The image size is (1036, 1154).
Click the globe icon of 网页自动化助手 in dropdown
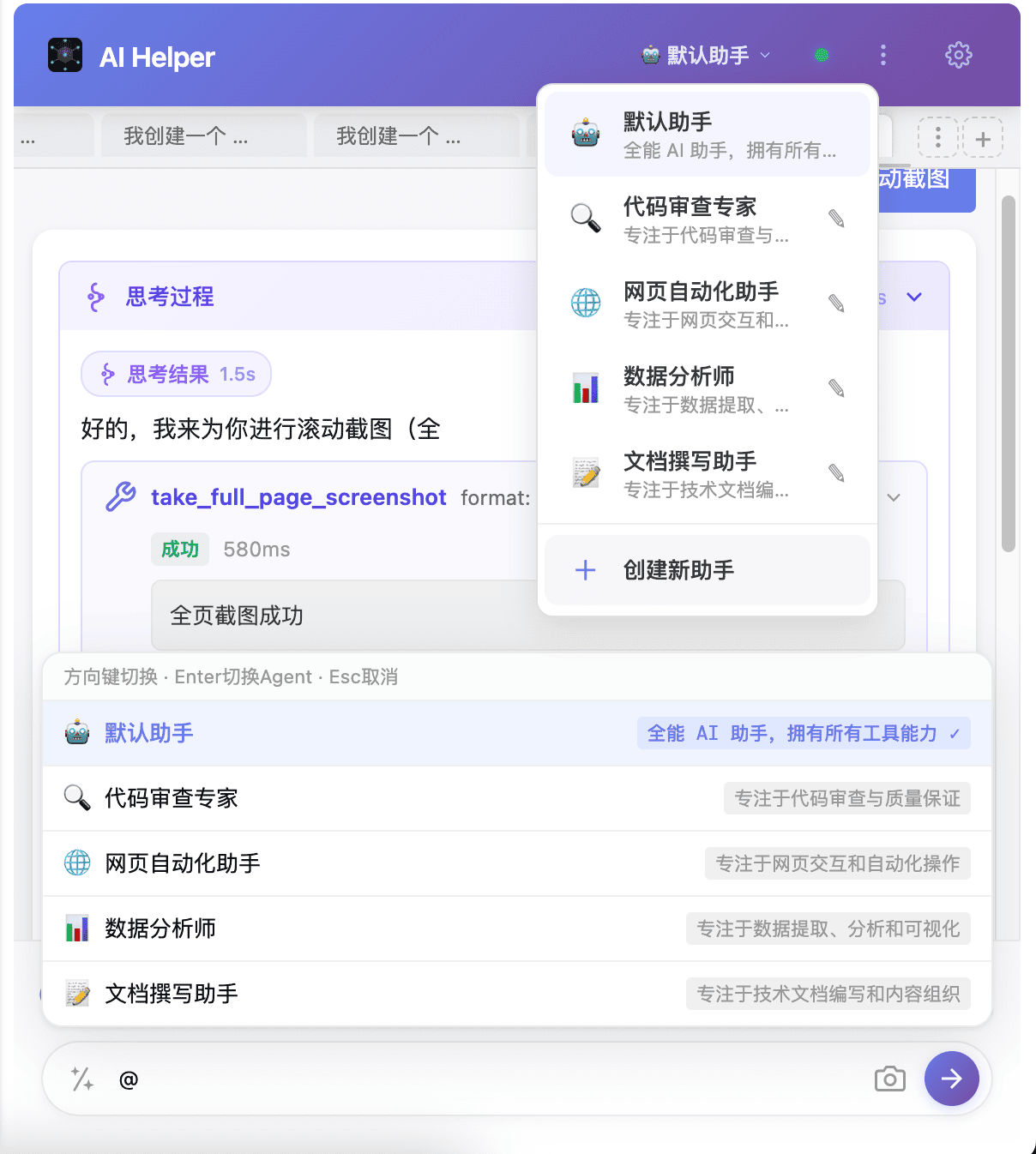(x=586, y=303)
